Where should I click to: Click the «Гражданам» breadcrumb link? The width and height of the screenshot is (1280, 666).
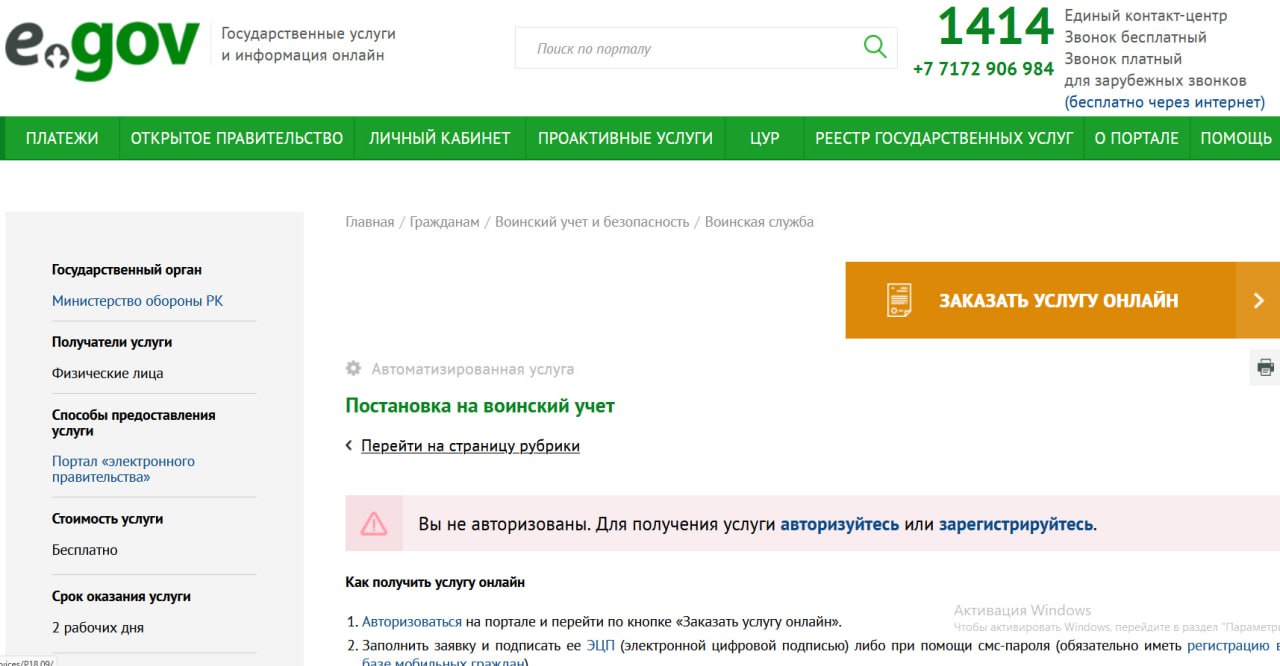point(444,221)
